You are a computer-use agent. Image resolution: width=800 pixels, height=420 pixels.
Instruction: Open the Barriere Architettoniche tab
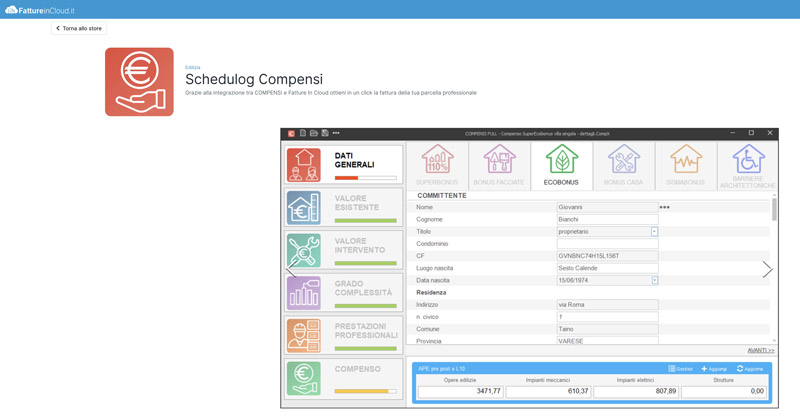click(747, 165)
